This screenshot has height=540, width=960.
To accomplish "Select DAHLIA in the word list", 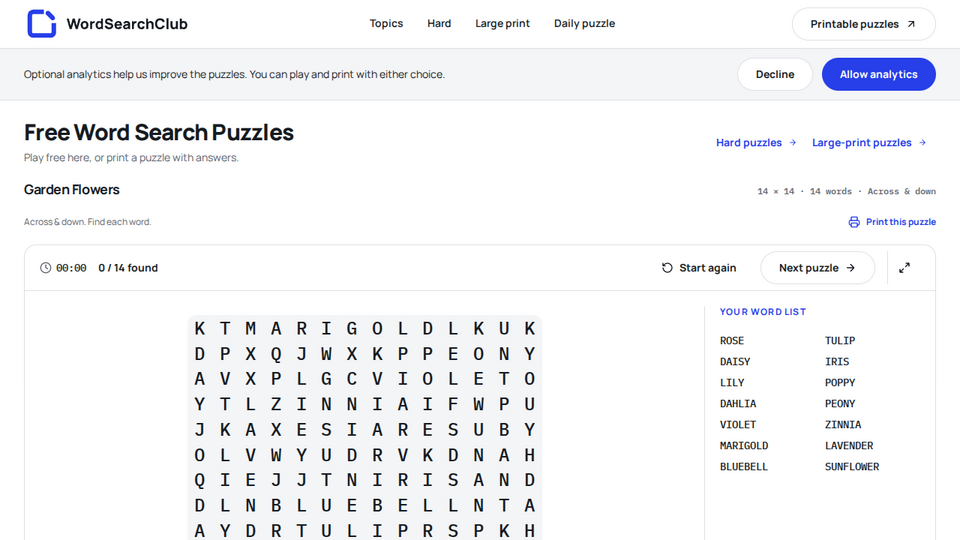I will pyautogui.click(x=738, y=403).
